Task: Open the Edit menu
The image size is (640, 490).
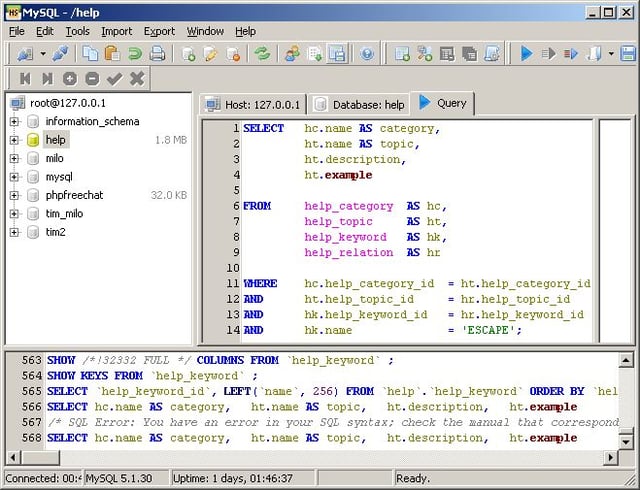Action: tap(44, 31)
